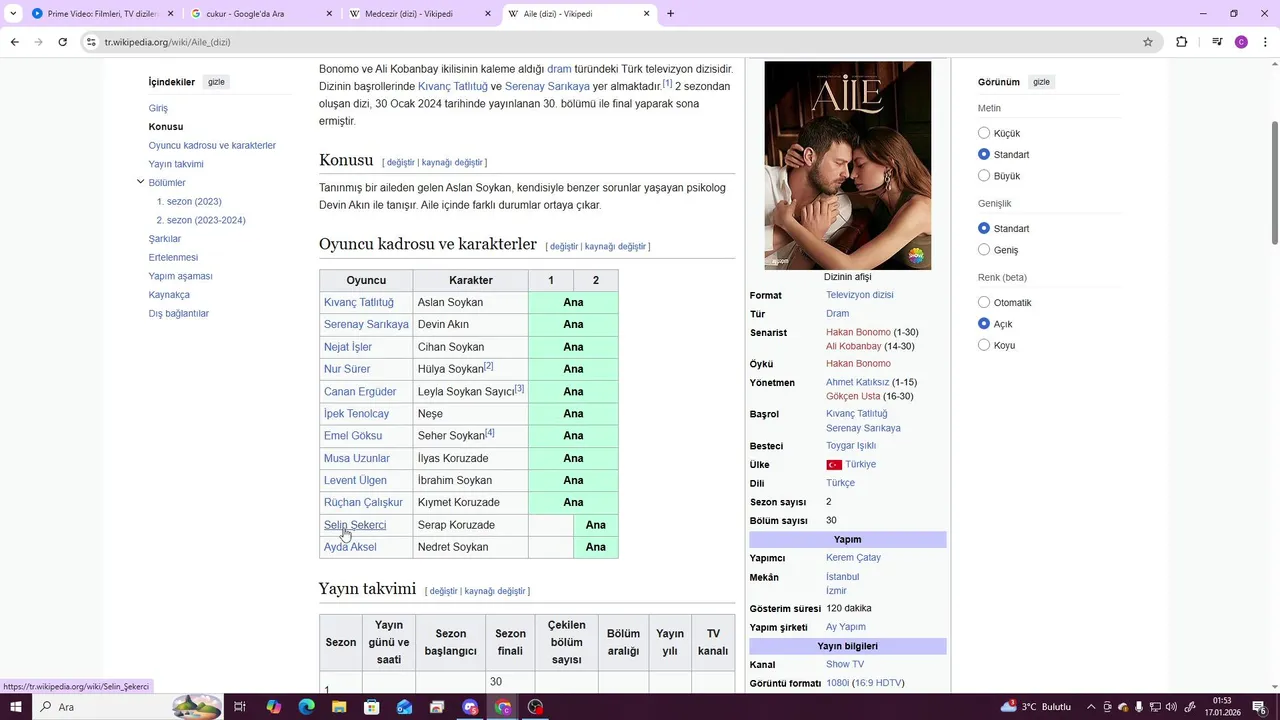Launch Microsoft Edge from the taskbar

pyautogui.click(x=306, y=707)
